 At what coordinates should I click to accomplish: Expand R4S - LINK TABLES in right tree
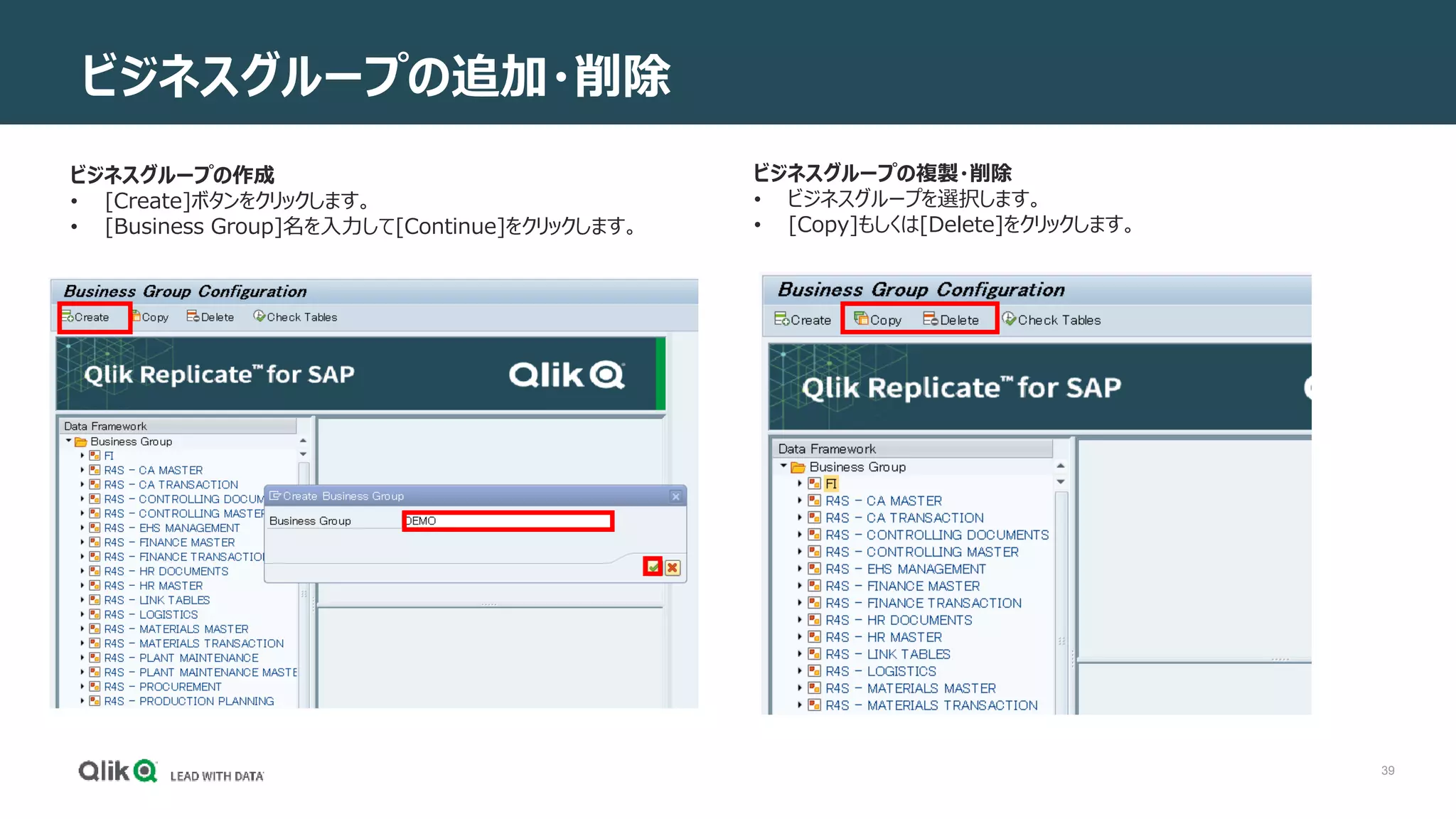[800, 654]
